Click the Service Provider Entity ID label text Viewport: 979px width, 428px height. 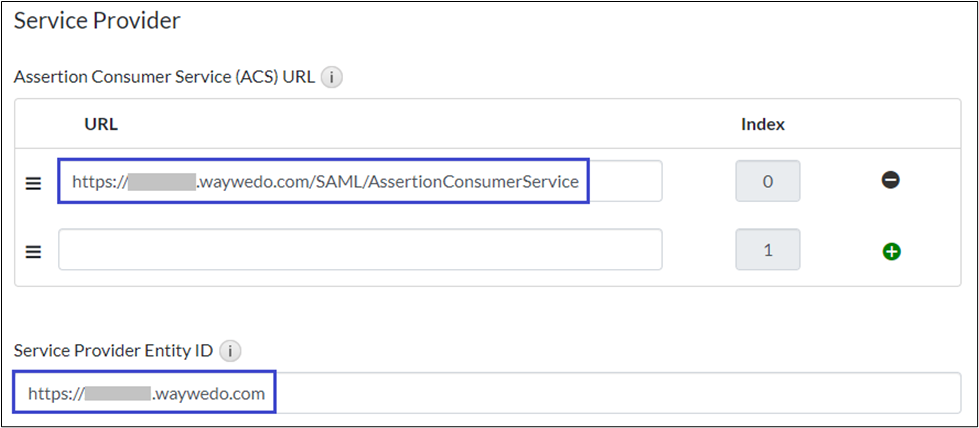tap(113, 351)
